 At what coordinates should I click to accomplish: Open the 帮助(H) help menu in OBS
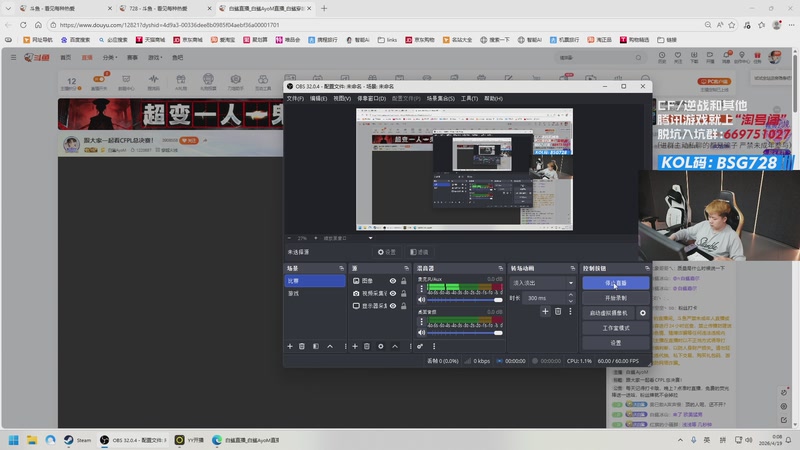pyautogui.click(x=493, y=98)
